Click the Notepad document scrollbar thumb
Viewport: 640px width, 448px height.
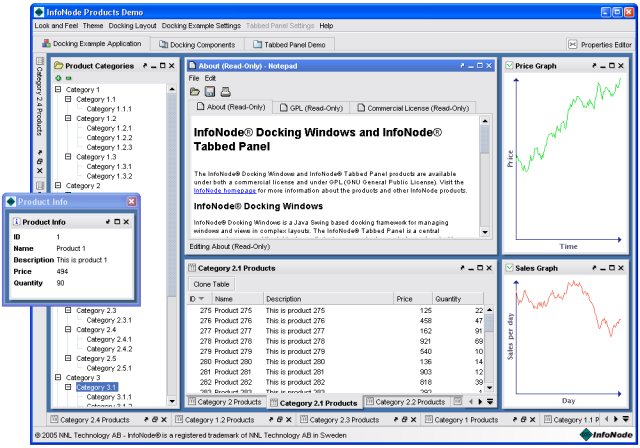coord(485,140)
